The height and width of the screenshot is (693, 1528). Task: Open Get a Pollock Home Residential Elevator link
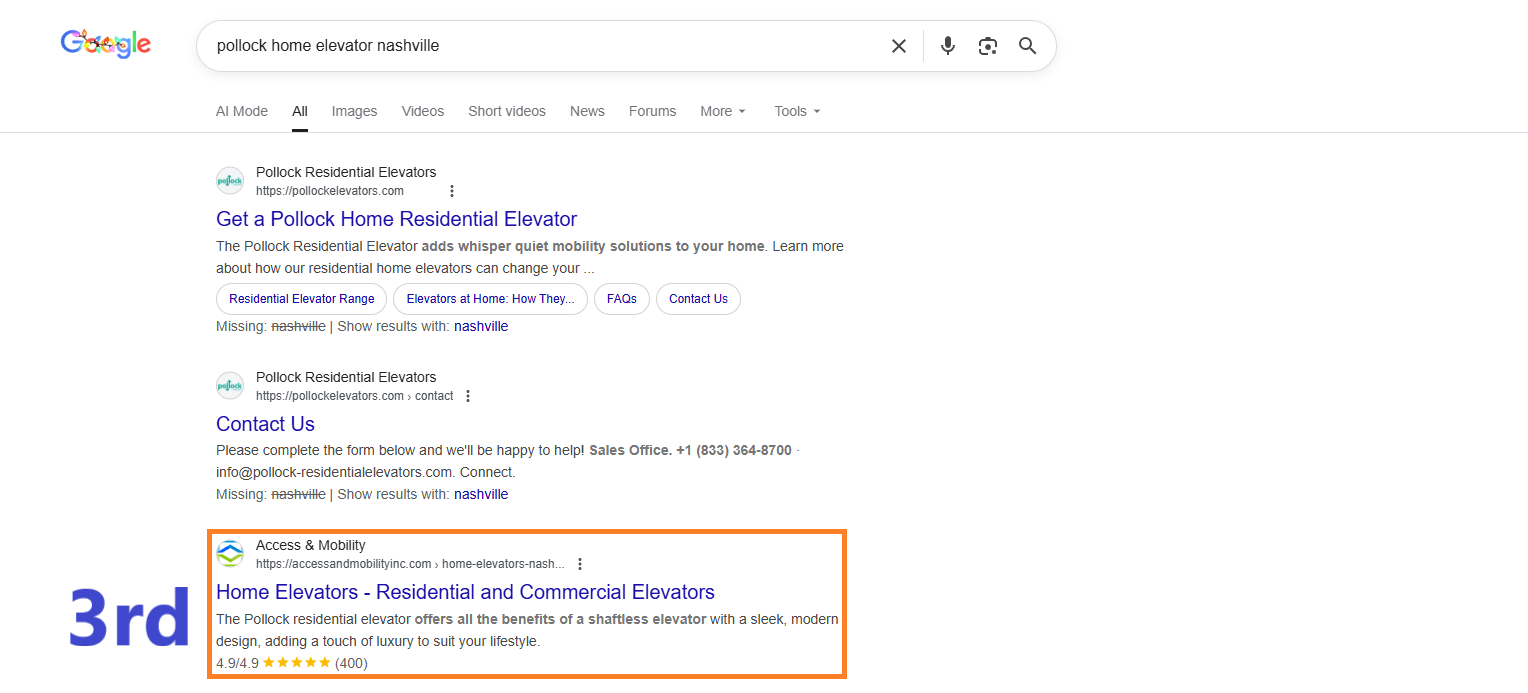(397, 219)
